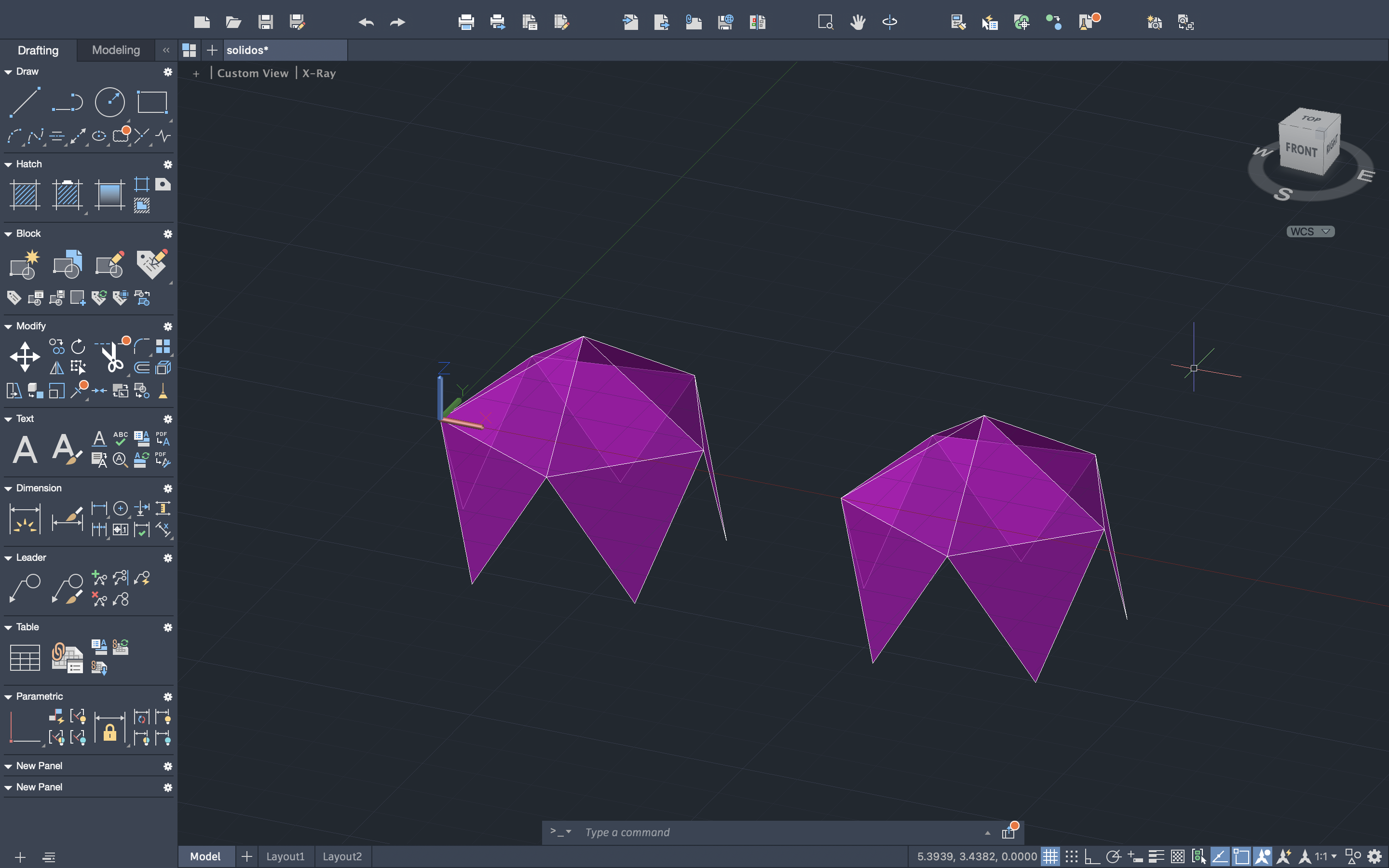The width and height of the screenshot is (1389, 868).
Task: Open the Layout1 tab
Action: point(285,856)
